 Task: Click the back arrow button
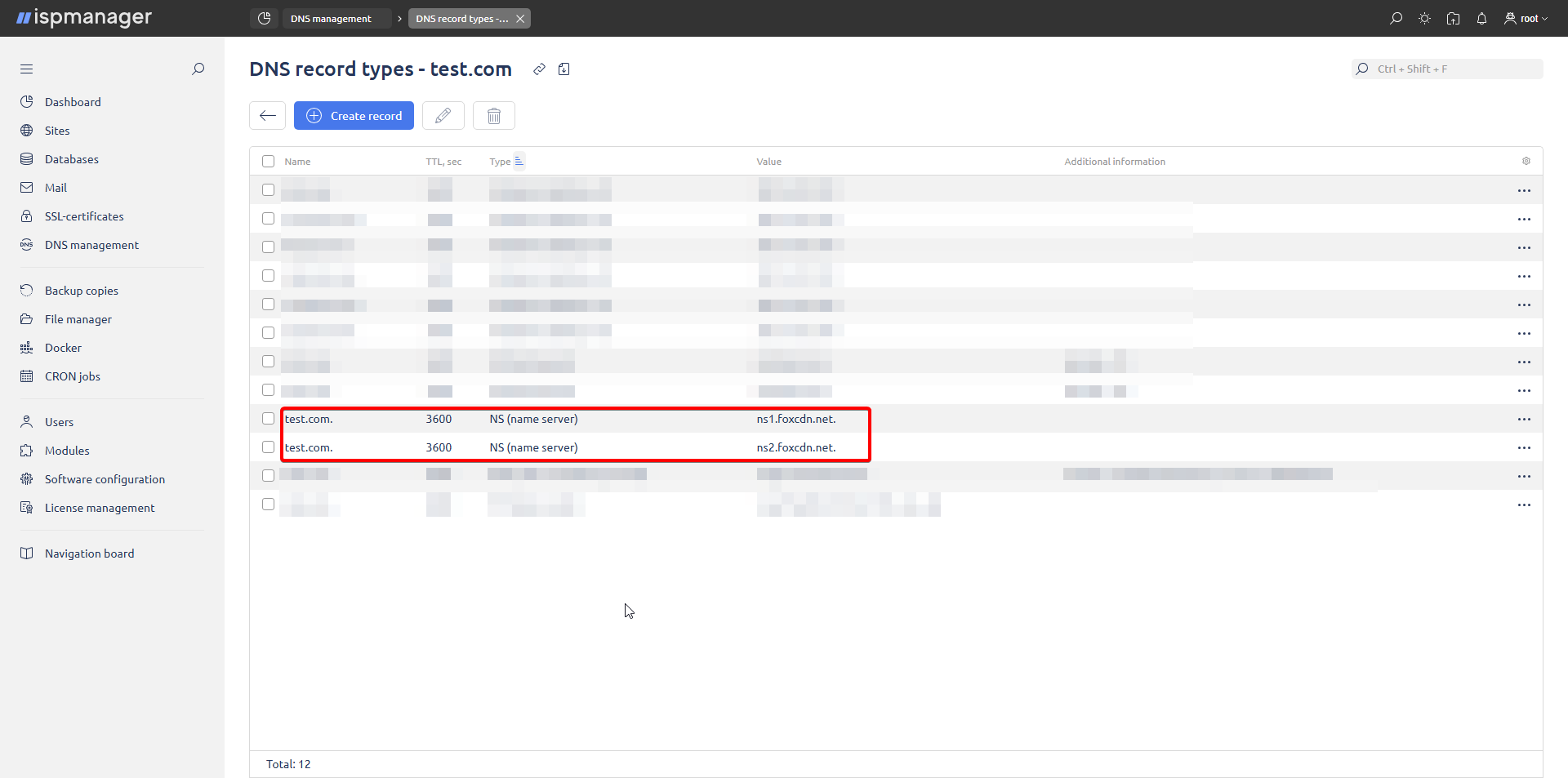click(x=267, y=116)
